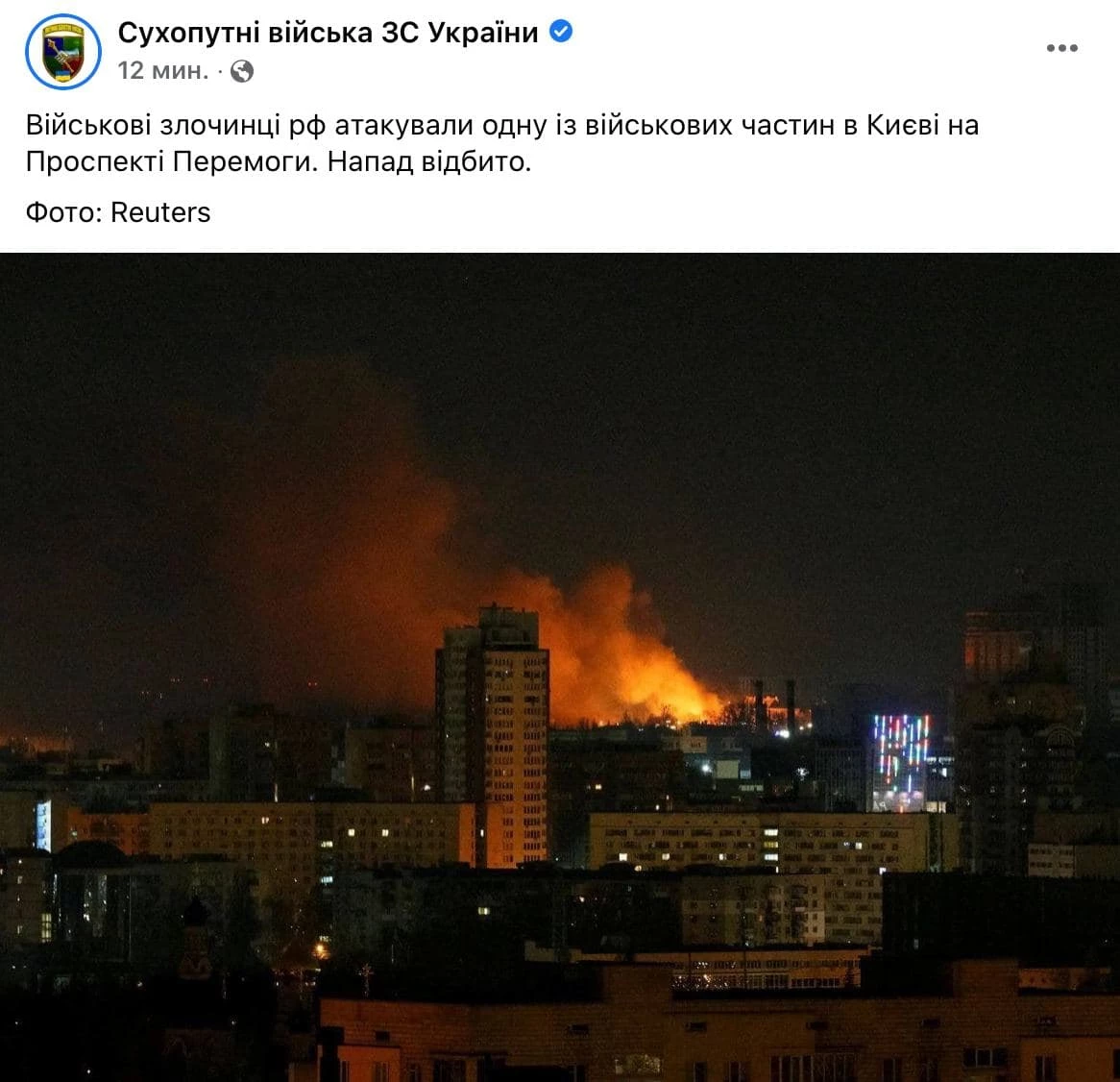Click the industrial chimneys beside the fire
This screenshot has width=1120, height=1082.
point(775,704)
